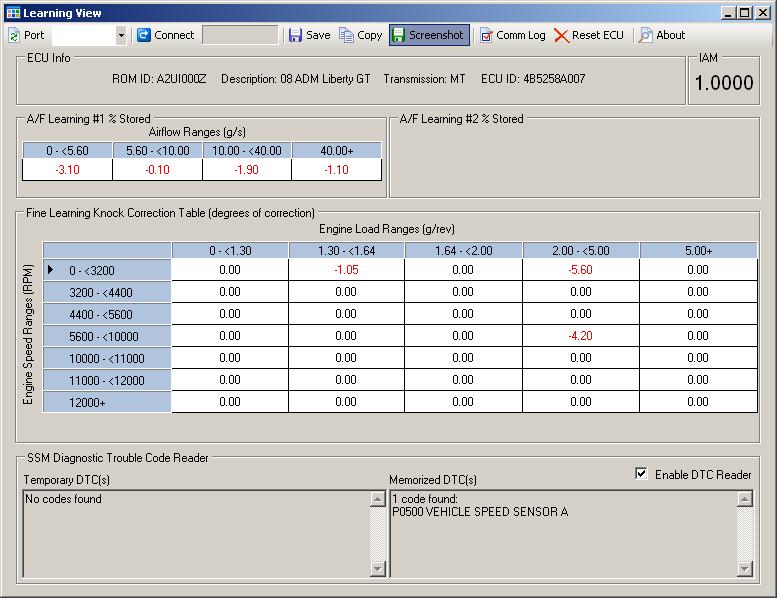
Task: Select the -1.05 knock correction cell
Action: point(346,270)
